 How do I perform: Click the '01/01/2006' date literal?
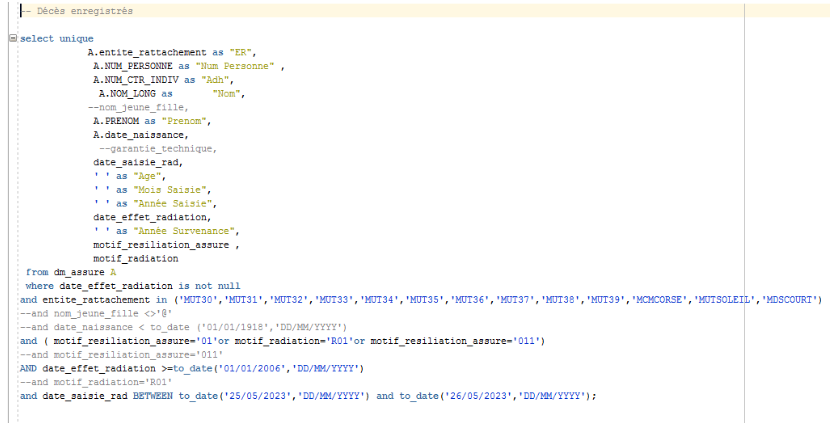(252, 368)
